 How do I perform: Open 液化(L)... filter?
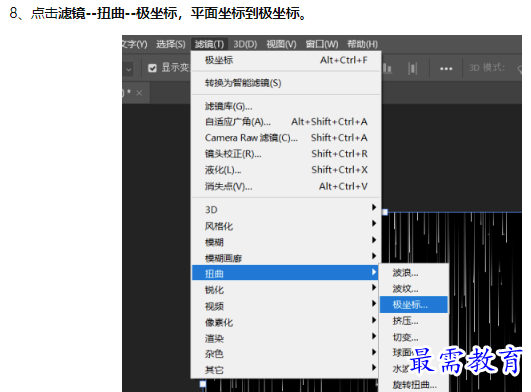(286, 170)
